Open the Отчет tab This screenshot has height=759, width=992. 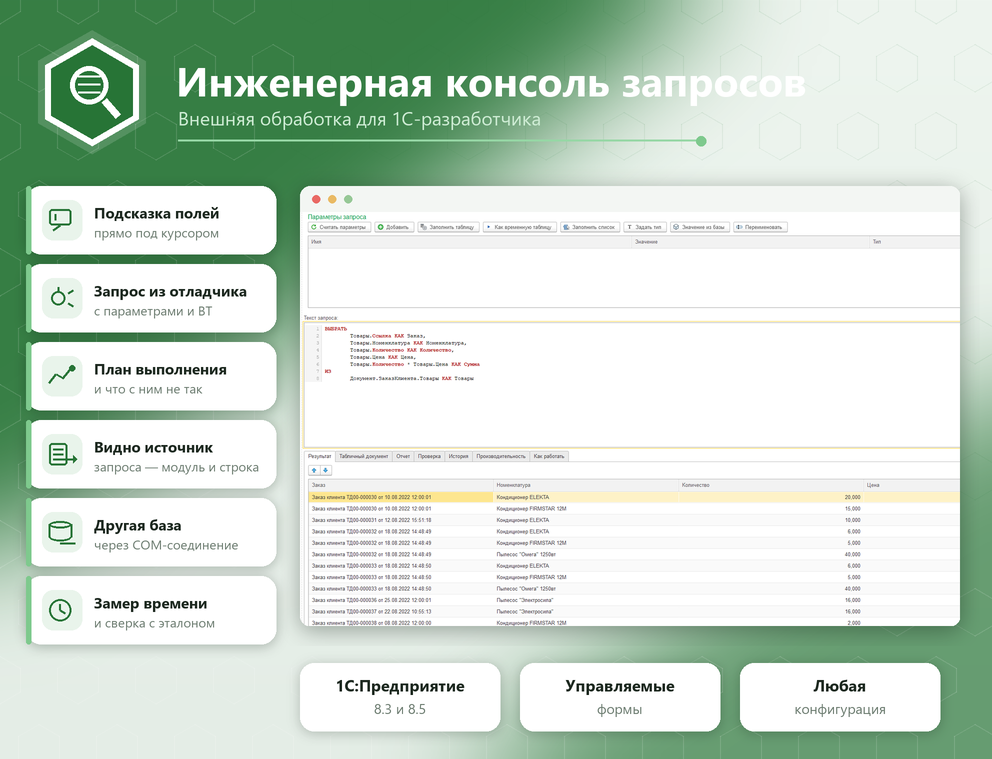pyautogui.click(x=403, y=456)
